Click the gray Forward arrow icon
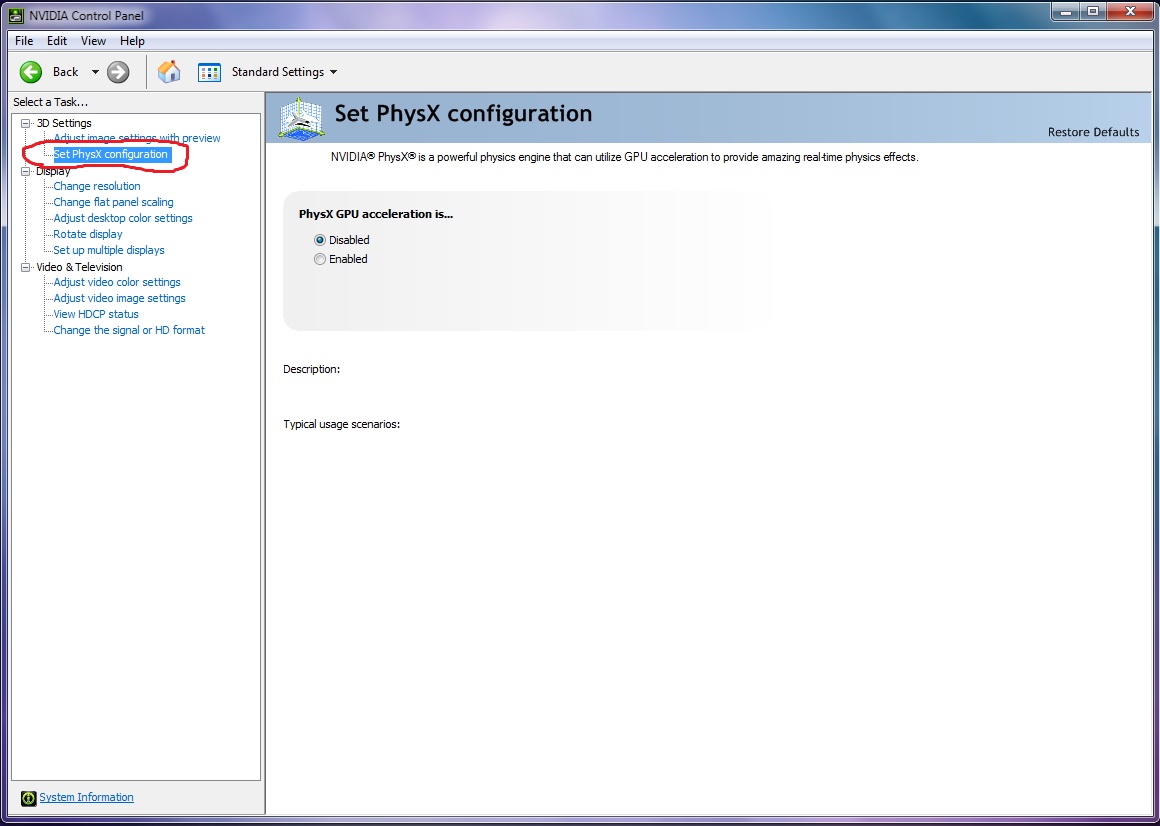 (118, 72)
